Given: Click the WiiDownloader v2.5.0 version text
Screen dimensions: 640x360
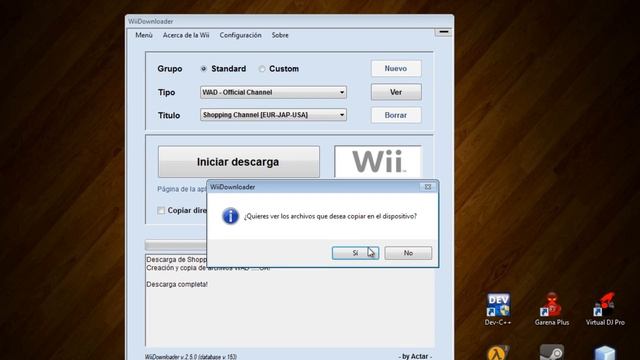Looking at the screenshot, I should point(191,357).
